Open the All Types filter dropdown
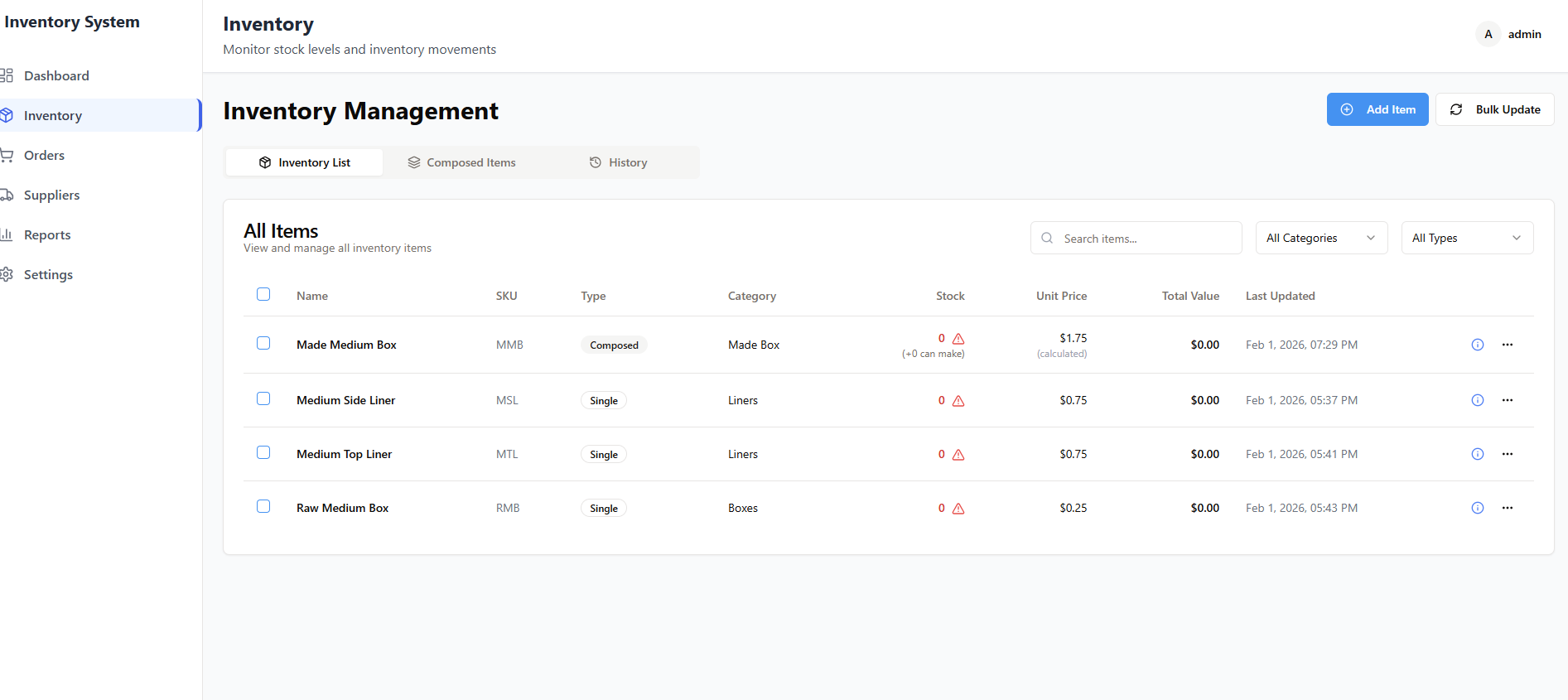1568x700 pixels. [x=1466, y=238]
